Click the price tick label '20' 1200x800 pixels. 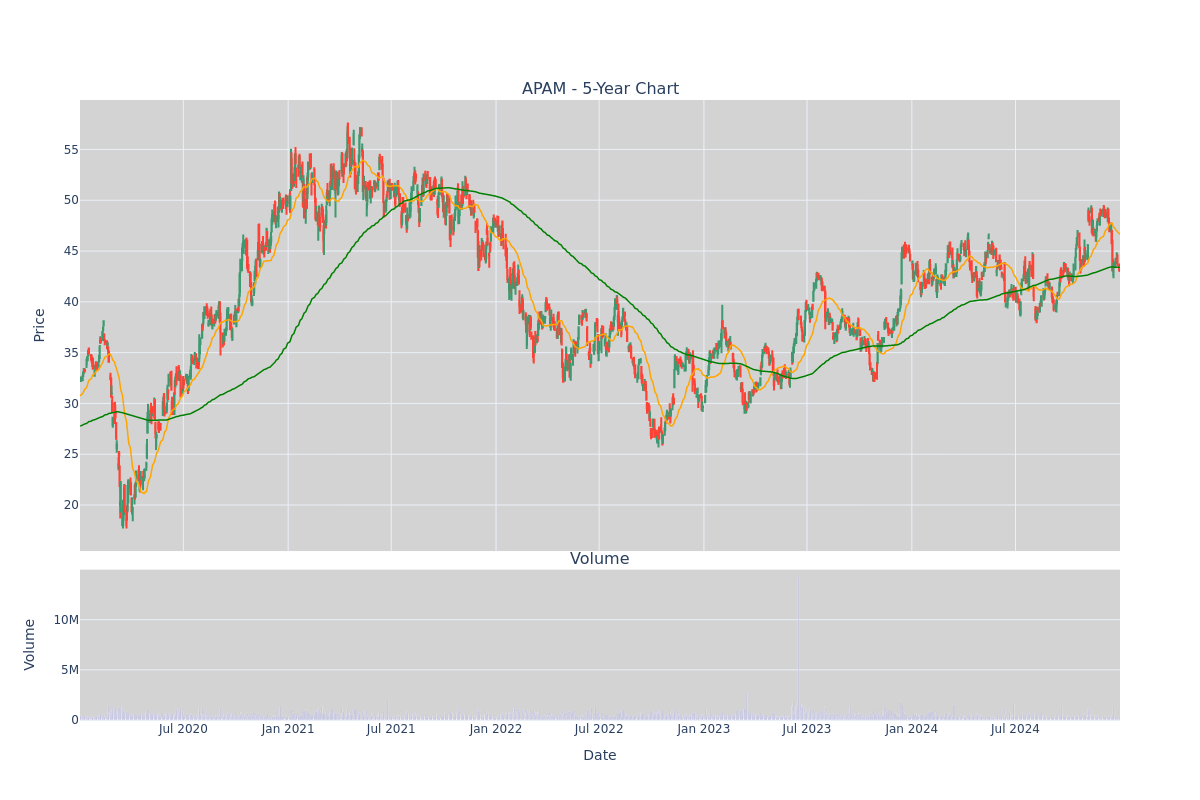point(71,505)
